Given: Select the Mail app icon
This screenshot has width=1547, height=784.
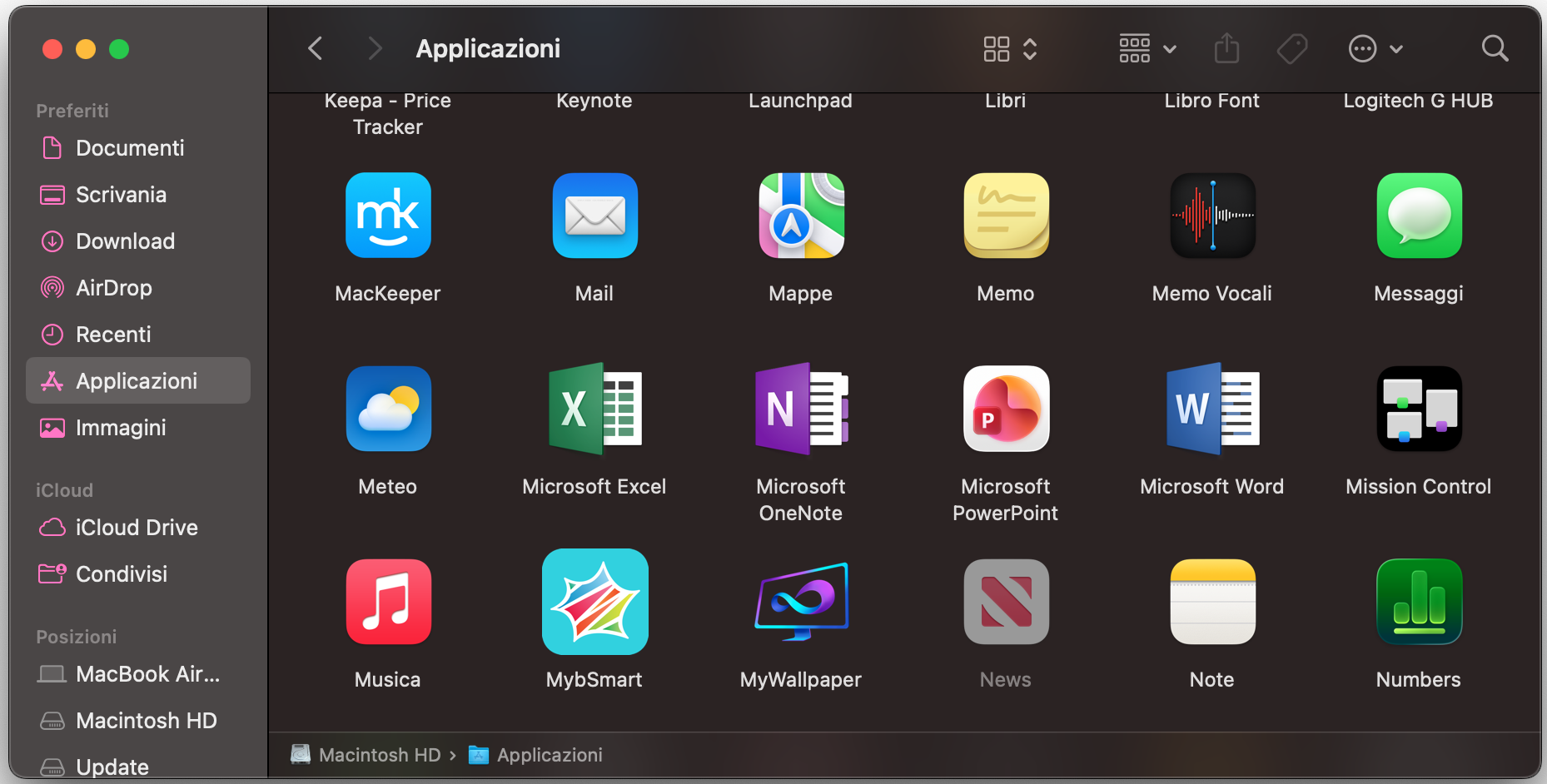Looking at the screenshot, I should [594, 216].
